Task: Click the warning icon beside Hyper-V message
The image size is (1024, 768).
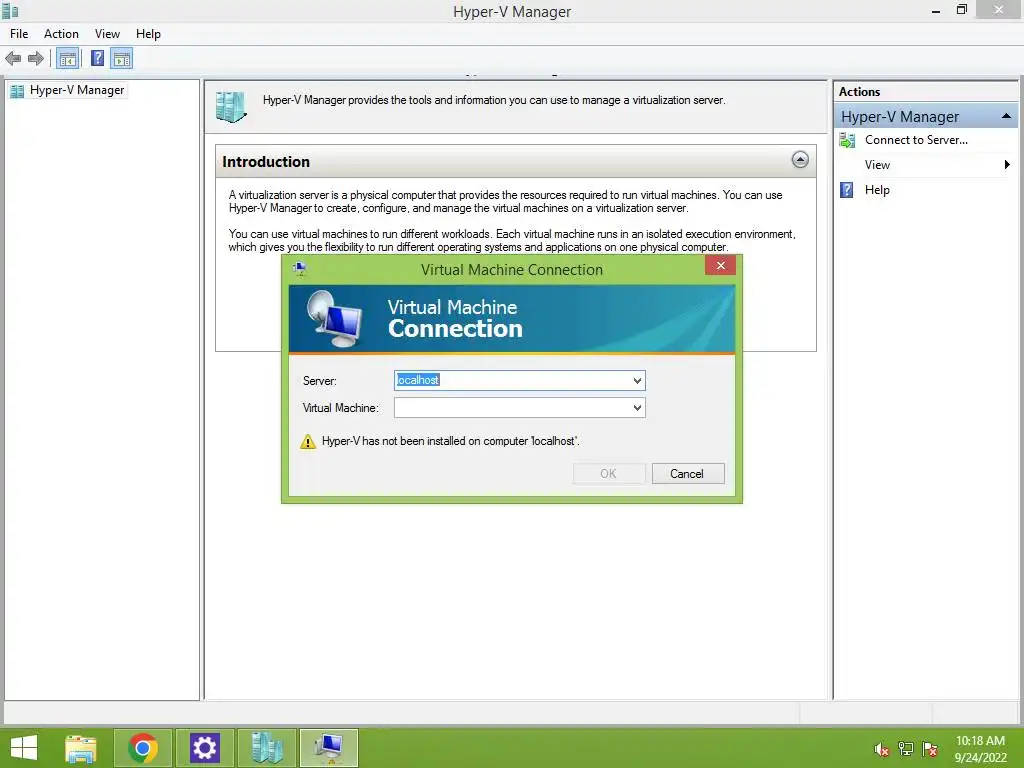Action: pyautogui.click(x=308, y=441)
